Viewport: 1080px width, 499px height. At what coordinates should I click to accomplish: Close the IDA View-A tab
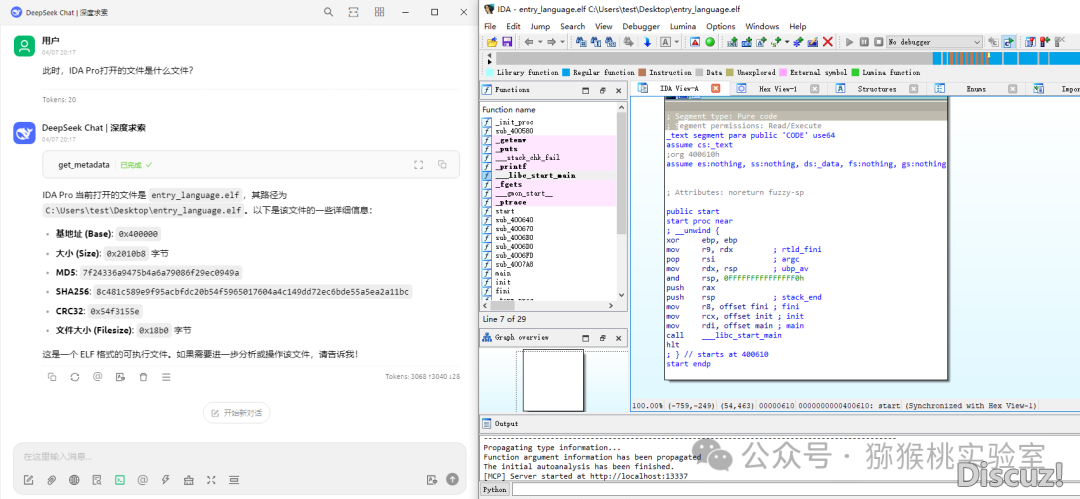(x=716, y=88)
